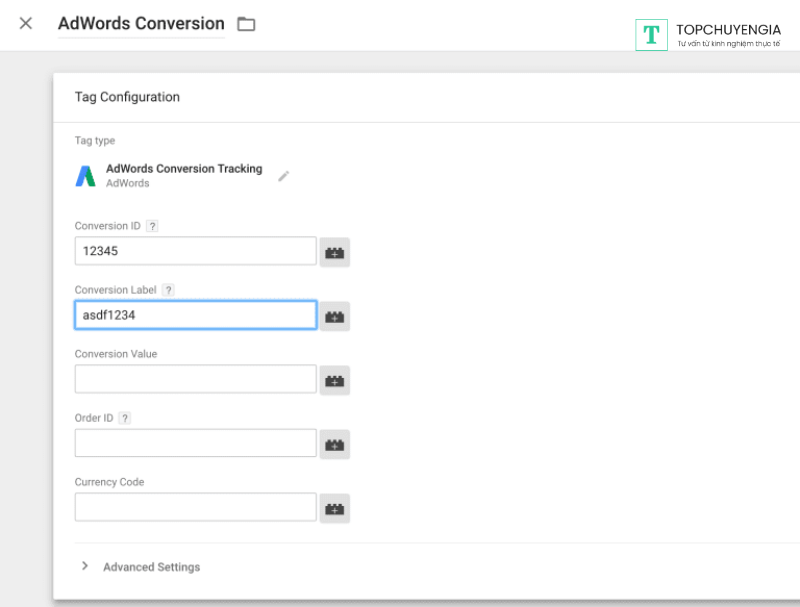Click the empty Conversion Value field
The height and width of the screenshot is (607, 800).
195,379
